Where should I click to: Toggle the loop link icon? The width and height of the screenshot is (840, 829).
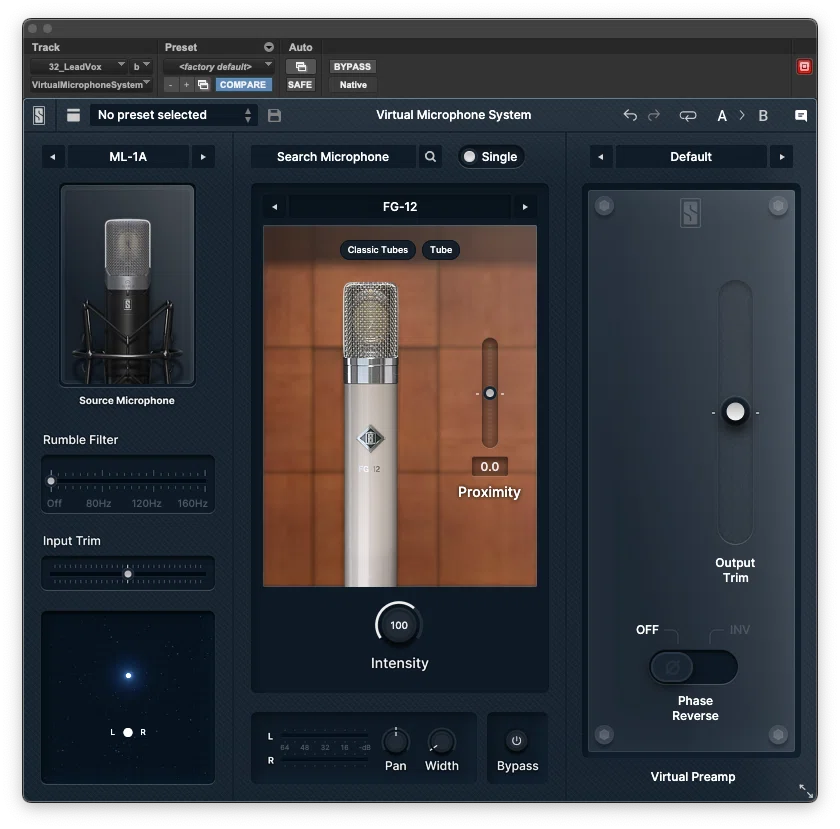coord(687,115)
